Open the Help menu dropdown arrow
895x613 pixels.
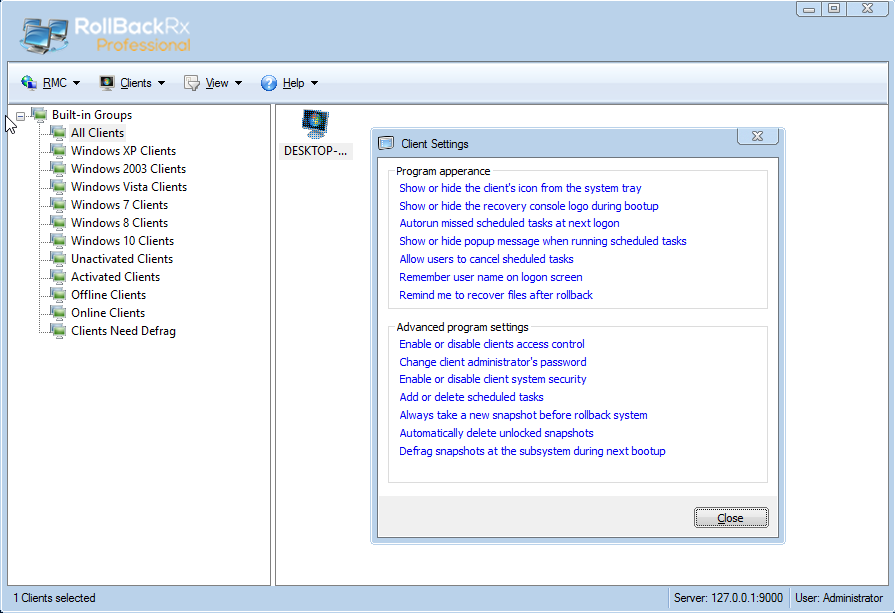point(315,83)
